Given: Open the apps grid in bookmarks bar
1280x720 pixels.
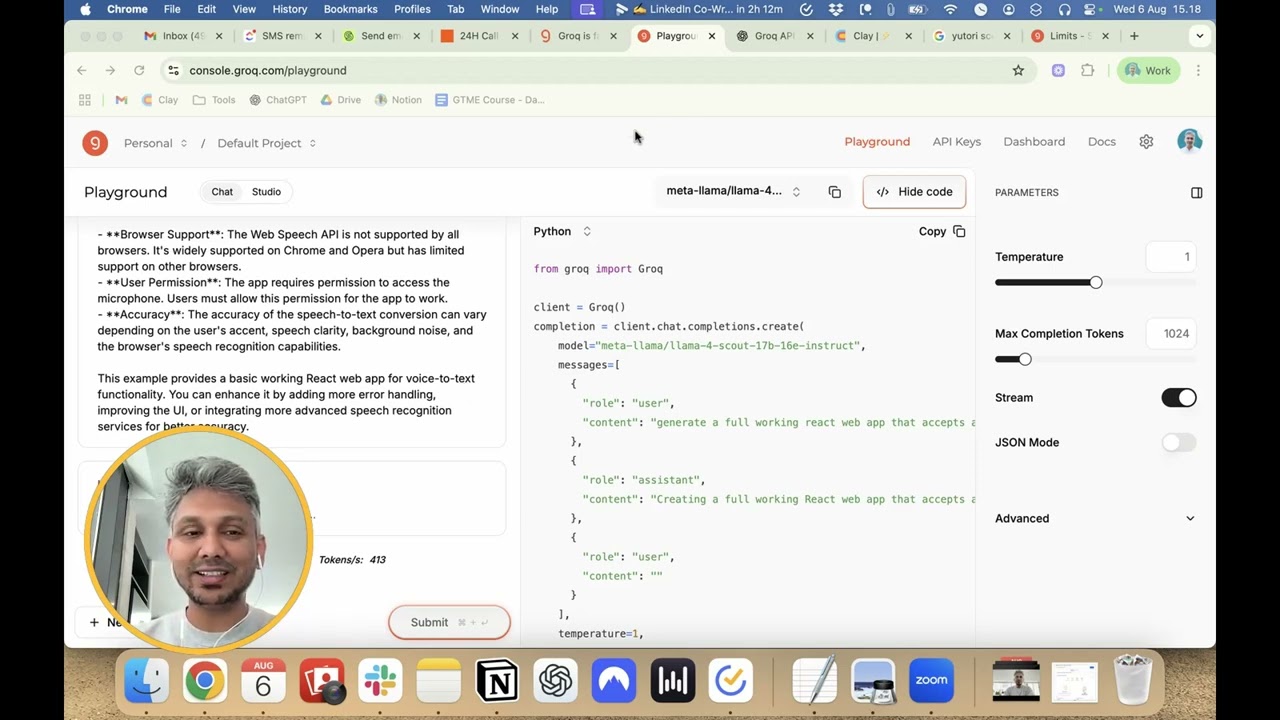Looking at the screenshot, I should (85, 100).
